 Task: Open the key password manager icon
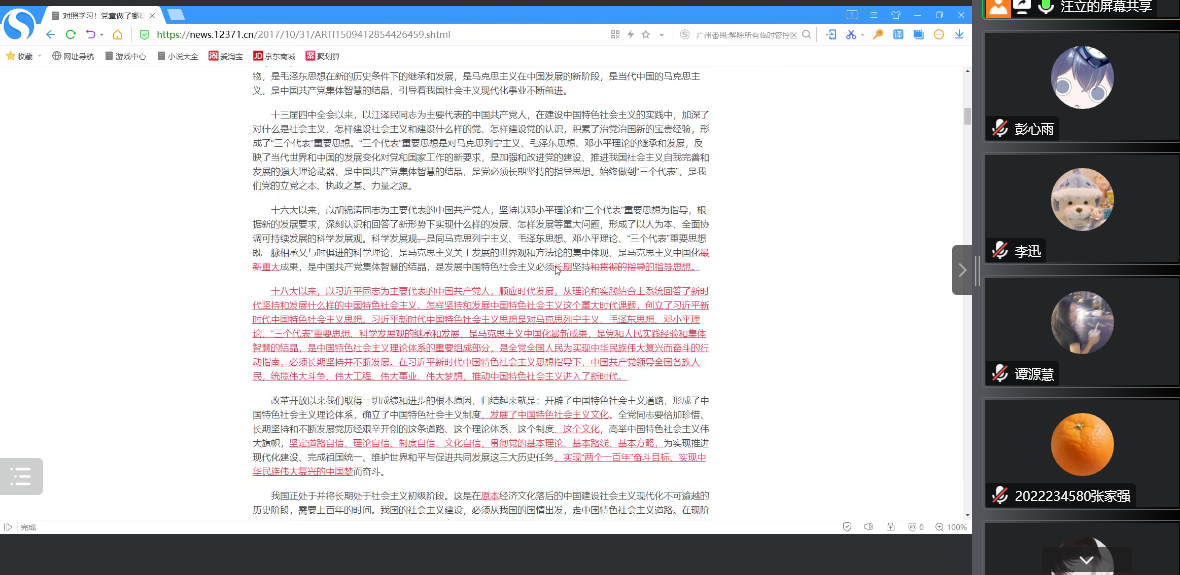tap(878, 34)
